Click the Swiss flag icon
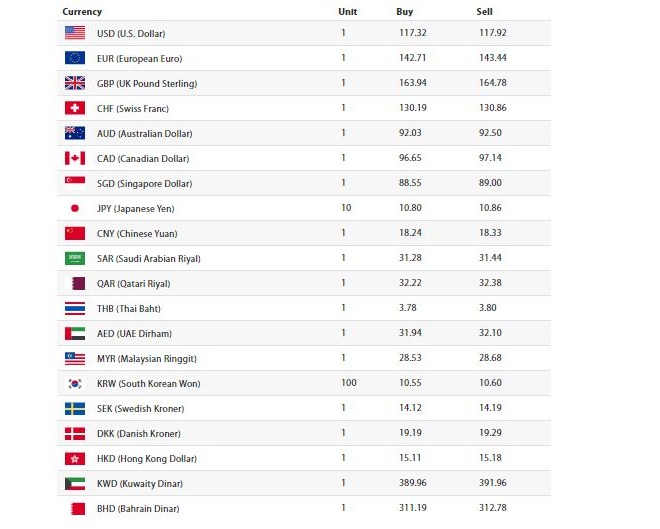The height and width of the screenshot is (529, 660). (x=75, y=108)
